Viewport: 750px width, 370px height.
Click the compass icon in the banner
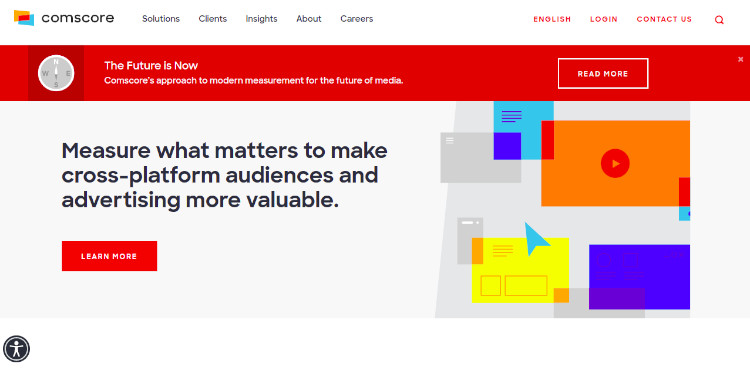pos(56,73)
